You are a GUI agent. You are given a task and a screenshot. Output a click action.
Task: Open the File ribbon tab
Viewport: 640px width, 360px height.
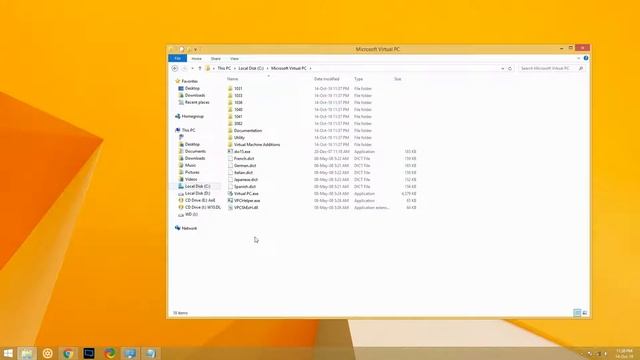click(178, 58)
